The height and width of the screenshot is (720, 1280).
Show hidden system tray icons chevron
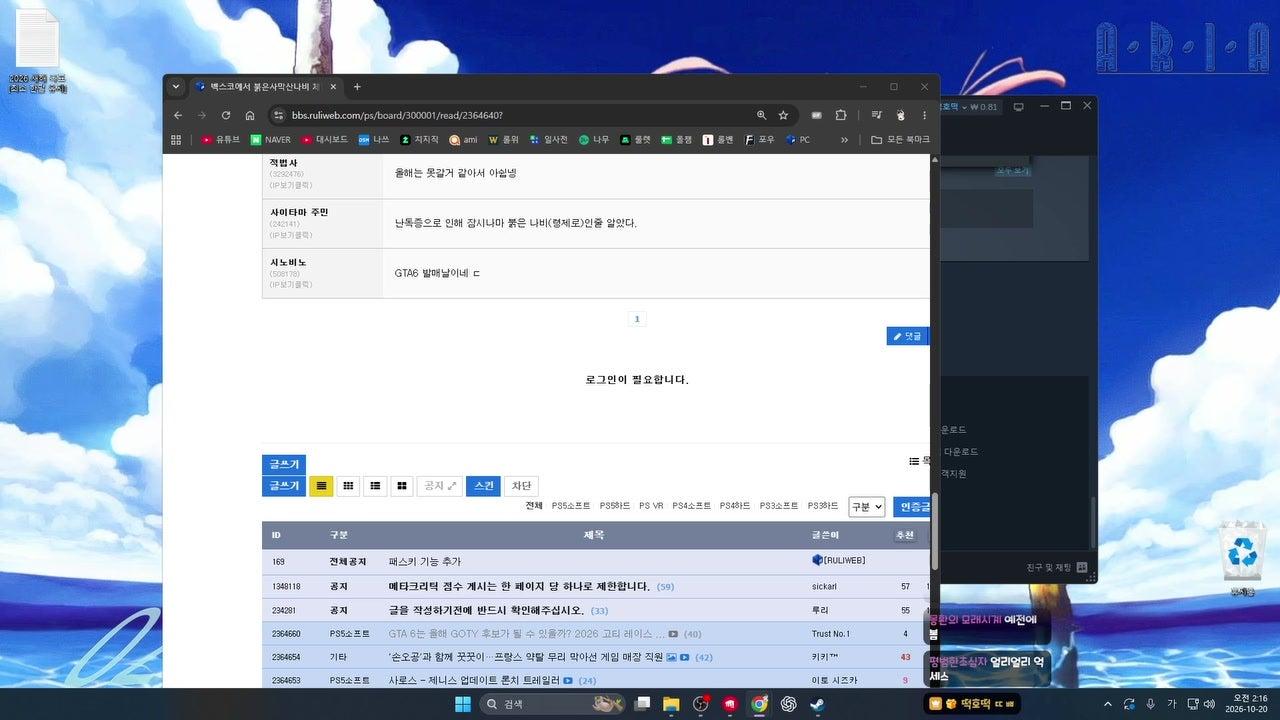coord(1106,704)
